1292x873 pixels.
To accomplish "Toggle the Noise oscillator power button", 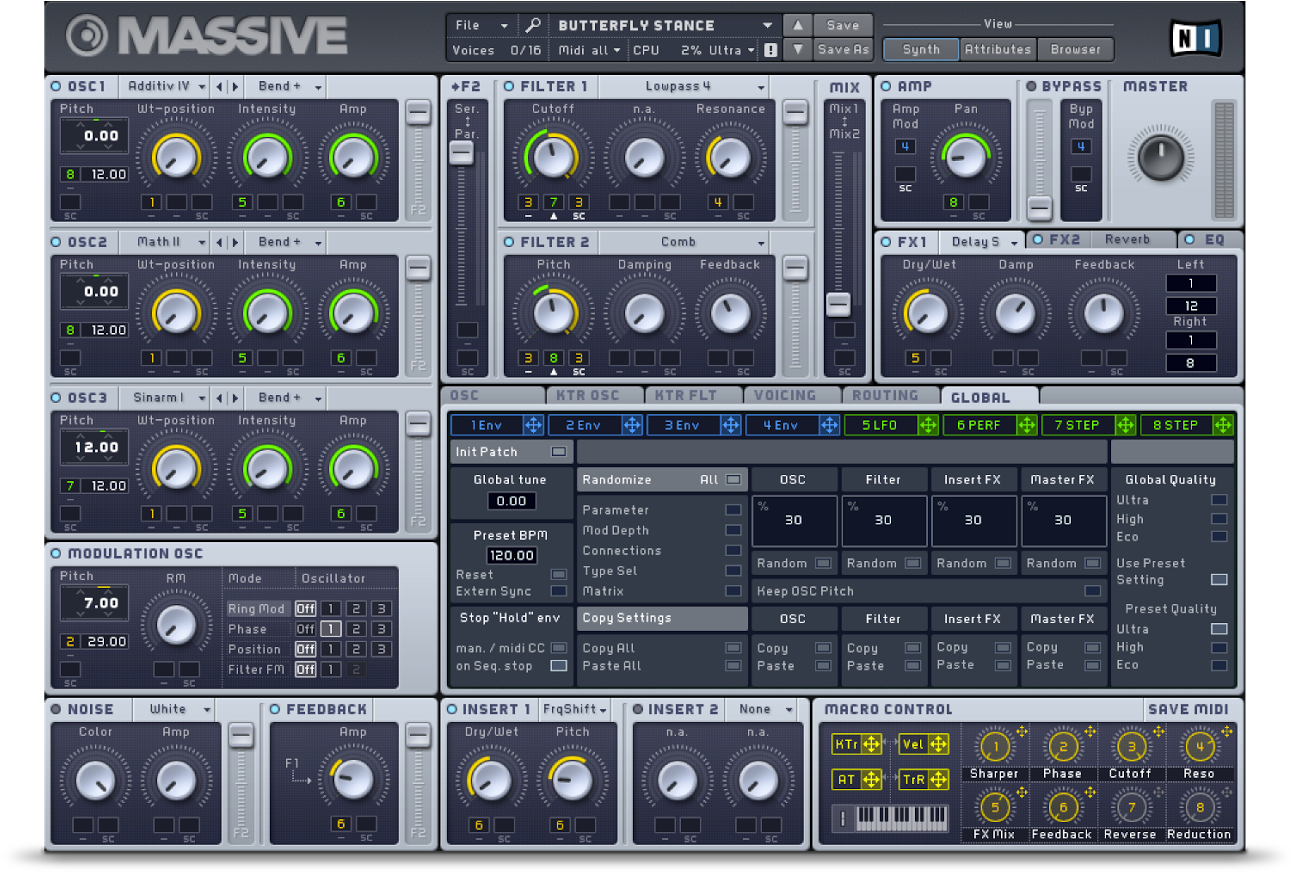I will click(x=56, y=709).
